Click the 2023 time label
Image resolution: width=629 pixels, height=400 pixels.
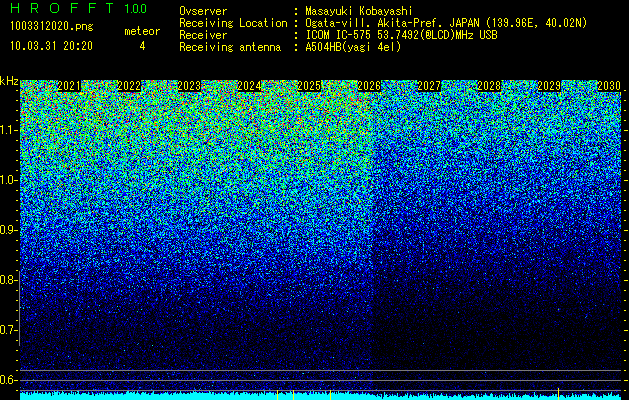pos(189,86)
